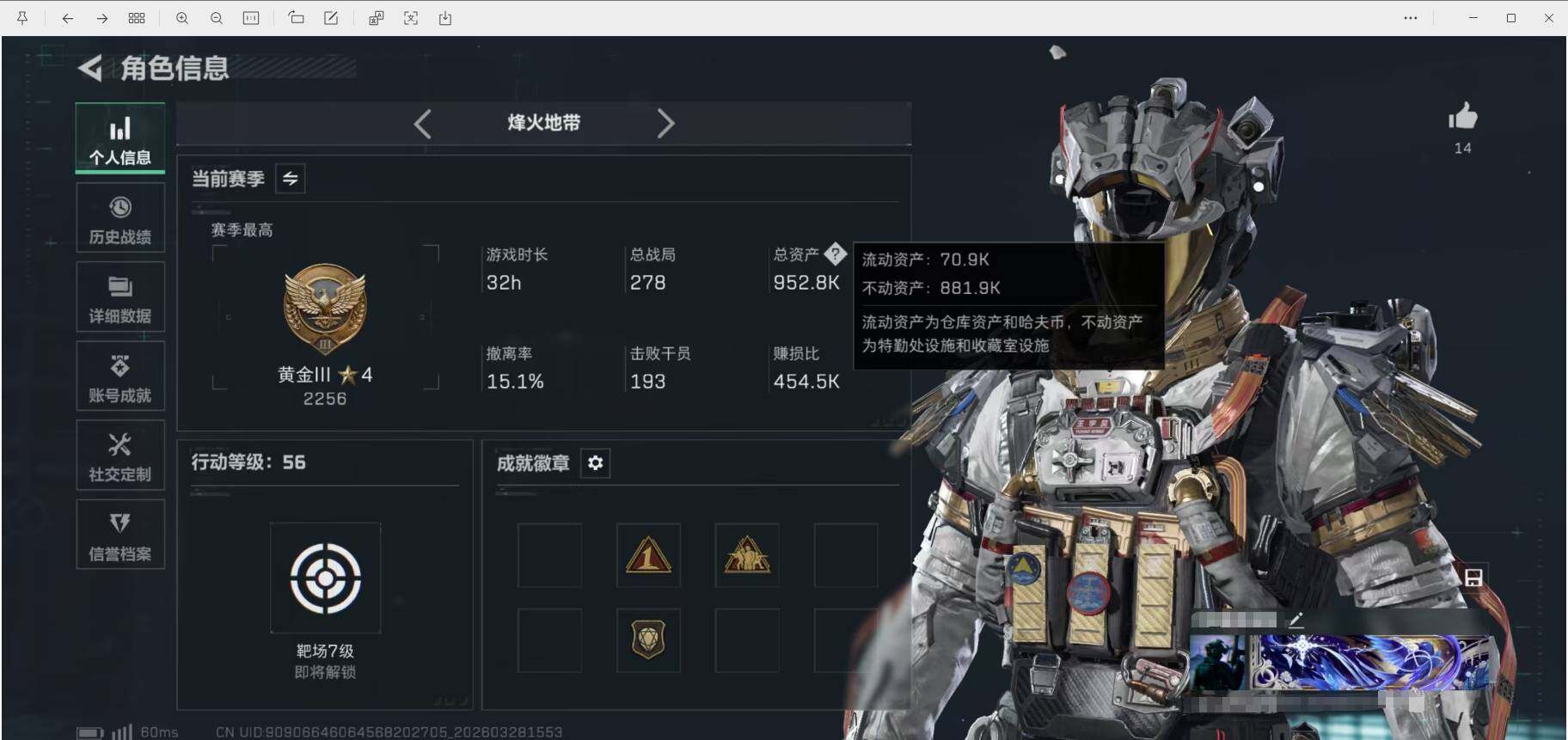Open the 社交定制 tab
This screenshot has width=1568, height=740.
tap(120, 456)
